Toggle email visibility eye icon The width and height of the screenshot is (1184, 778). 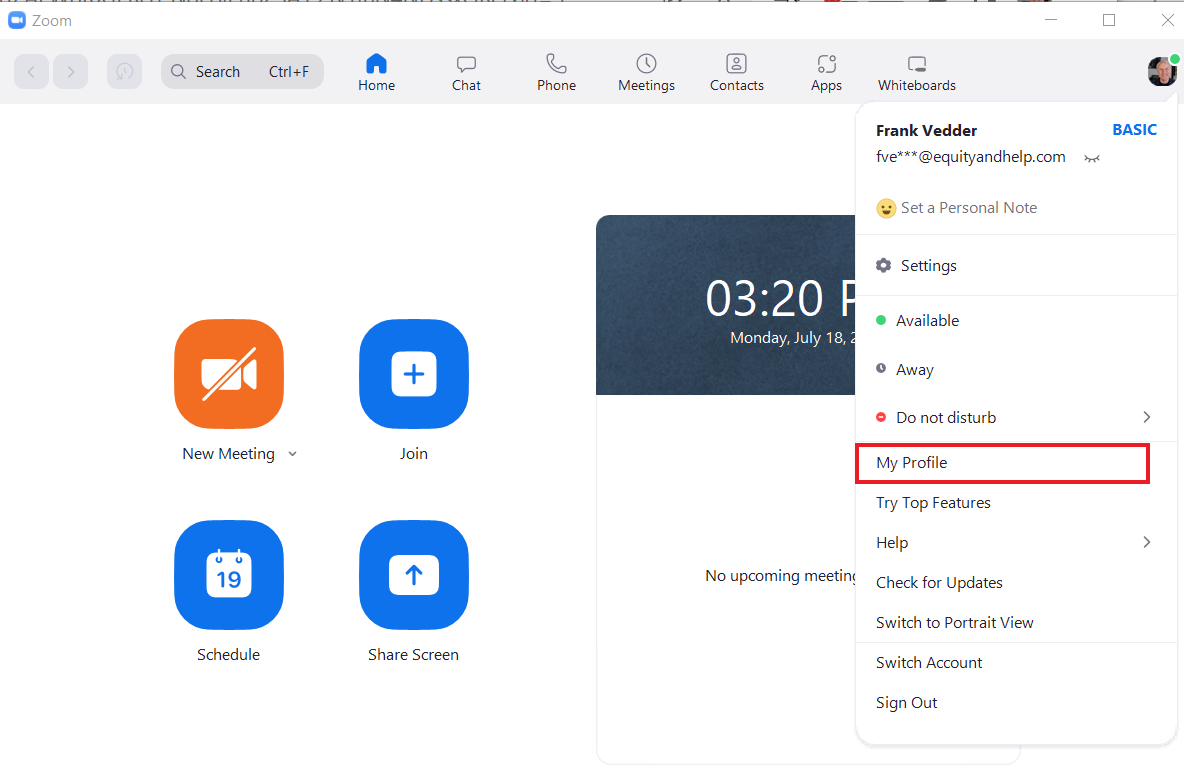pyautogui.click(x=1092, y=158)
